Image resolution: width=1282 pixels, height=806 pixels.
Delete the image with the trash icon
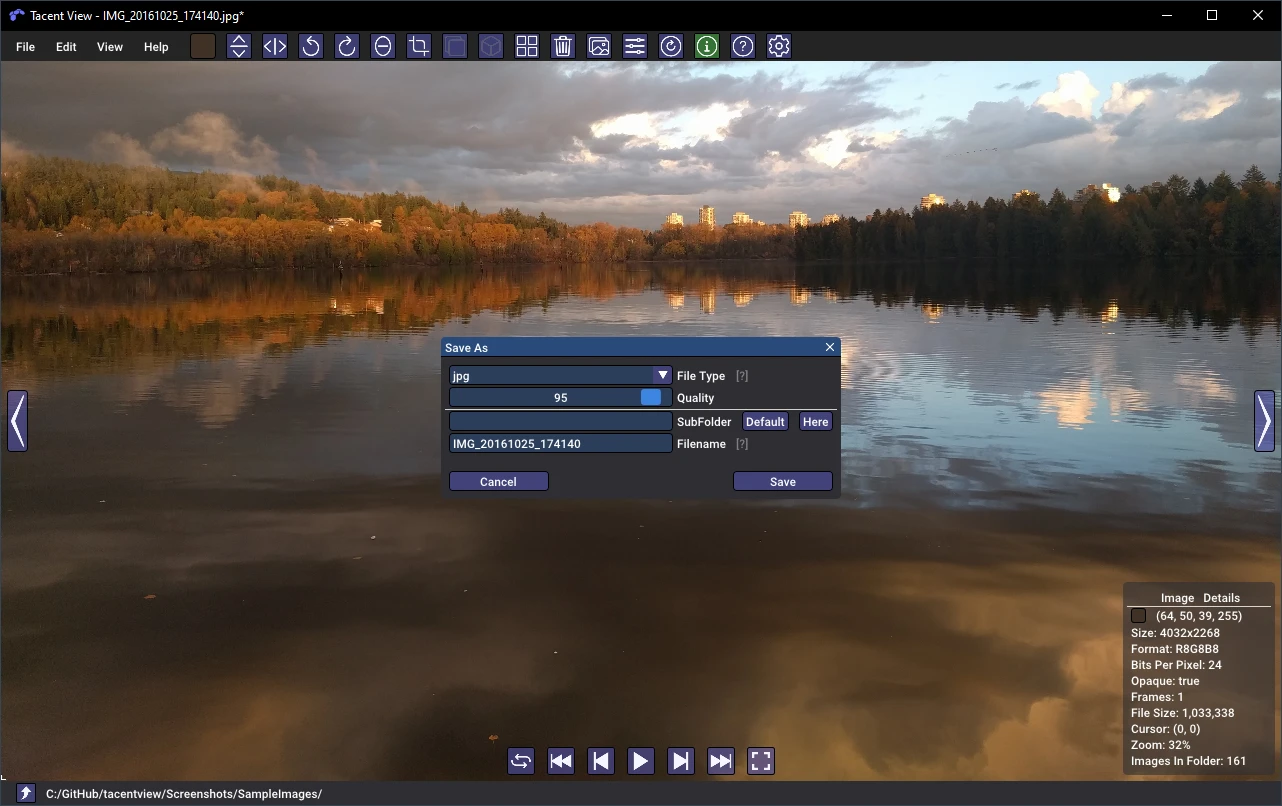click(x=563, y=46)
